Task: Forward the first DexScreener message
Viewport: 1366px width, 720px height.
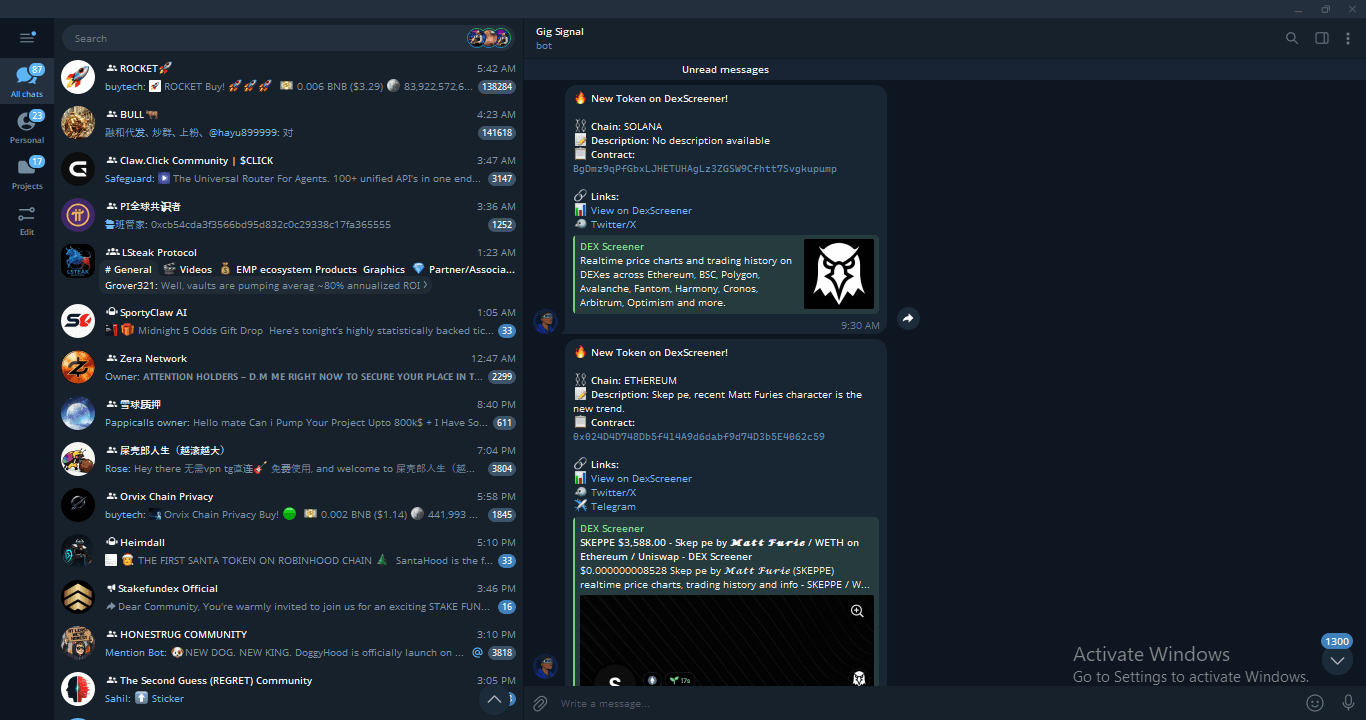Action: click(908, 318)
